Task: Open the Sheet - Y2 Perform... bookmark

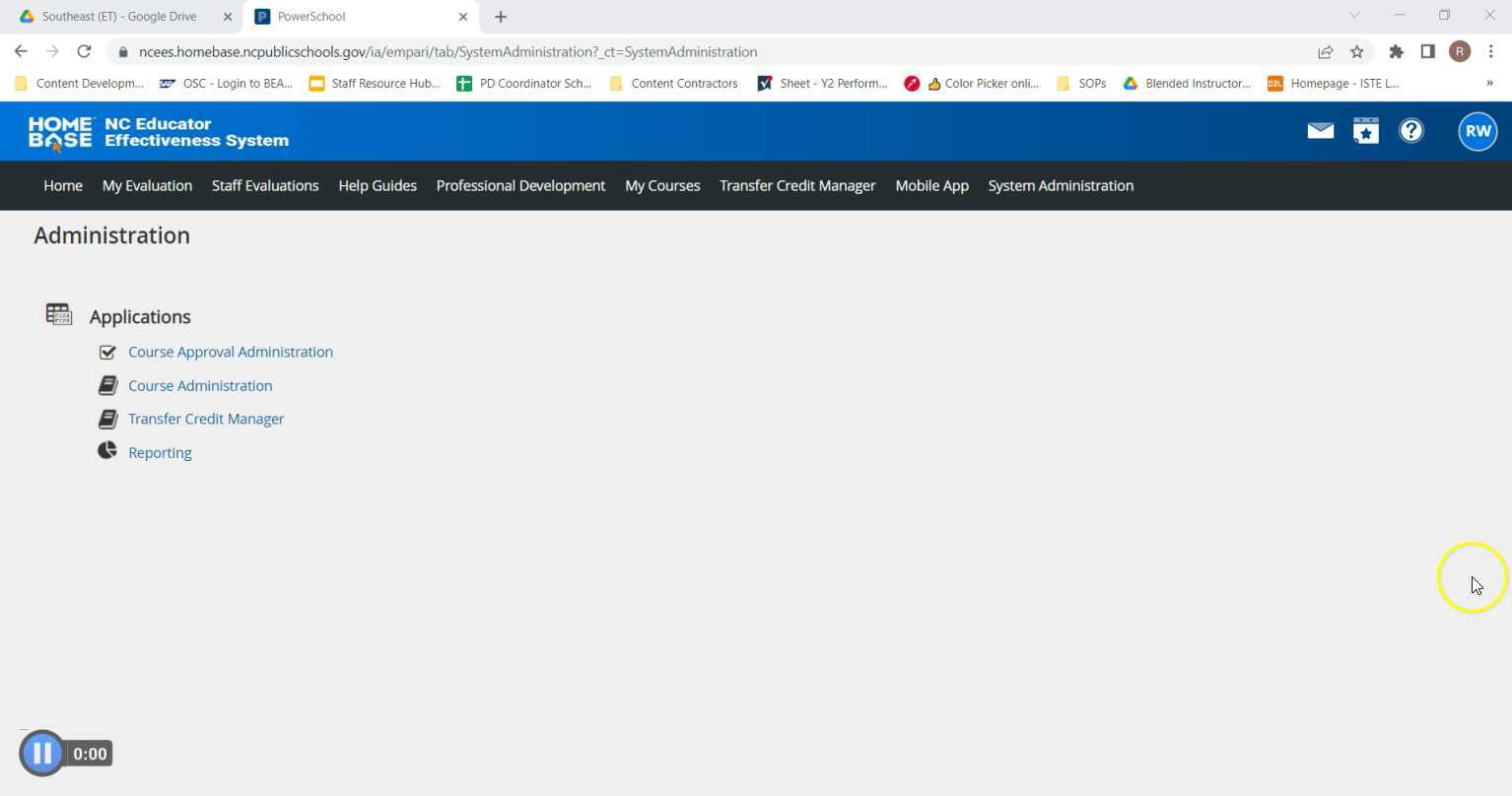Action: (822, 84)
